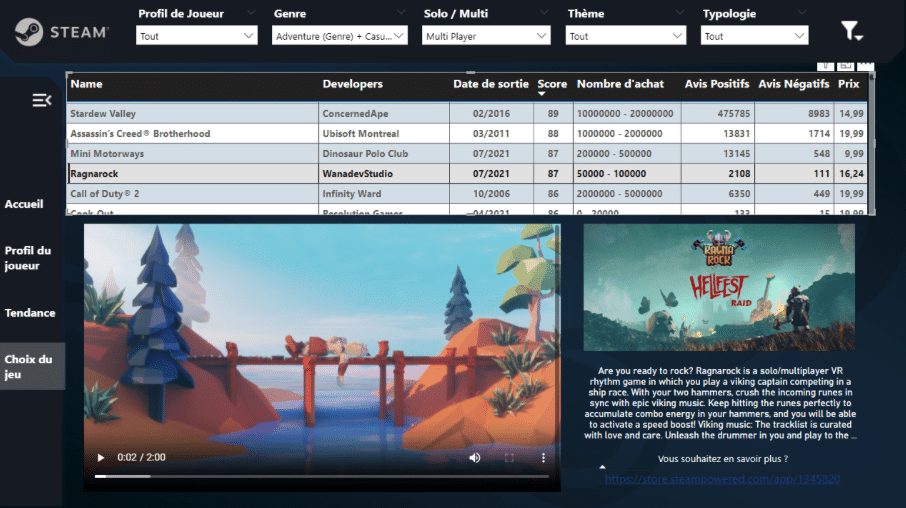Select the Call of Duty 2 row
The height and width of the screenshot is (508, 906).
467,194
